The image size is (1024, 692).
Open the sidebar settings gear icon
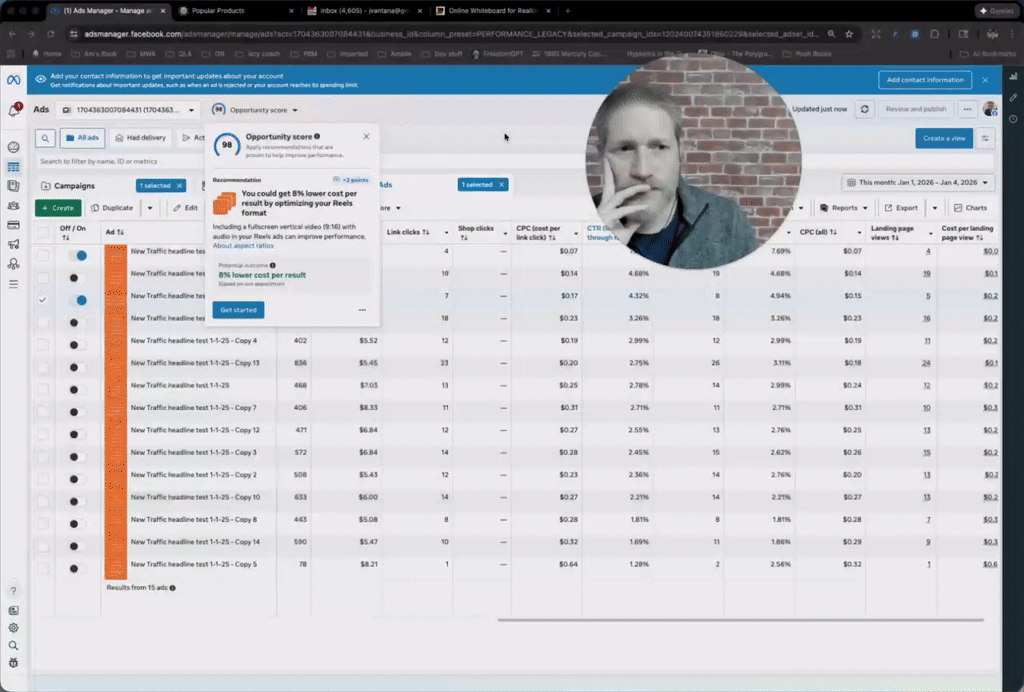[x=13, y=628]
